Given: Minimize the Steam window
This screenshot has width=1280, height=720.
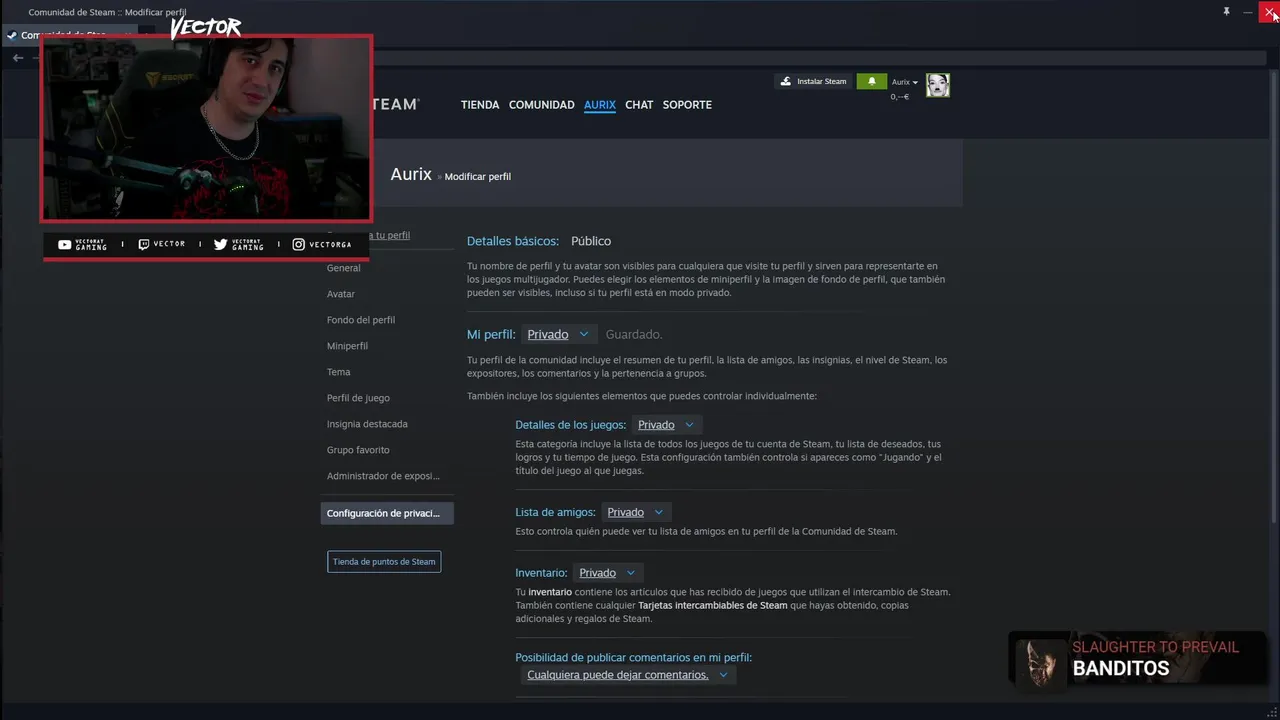Looking at the screenshot, I should tap(1248, 11).
